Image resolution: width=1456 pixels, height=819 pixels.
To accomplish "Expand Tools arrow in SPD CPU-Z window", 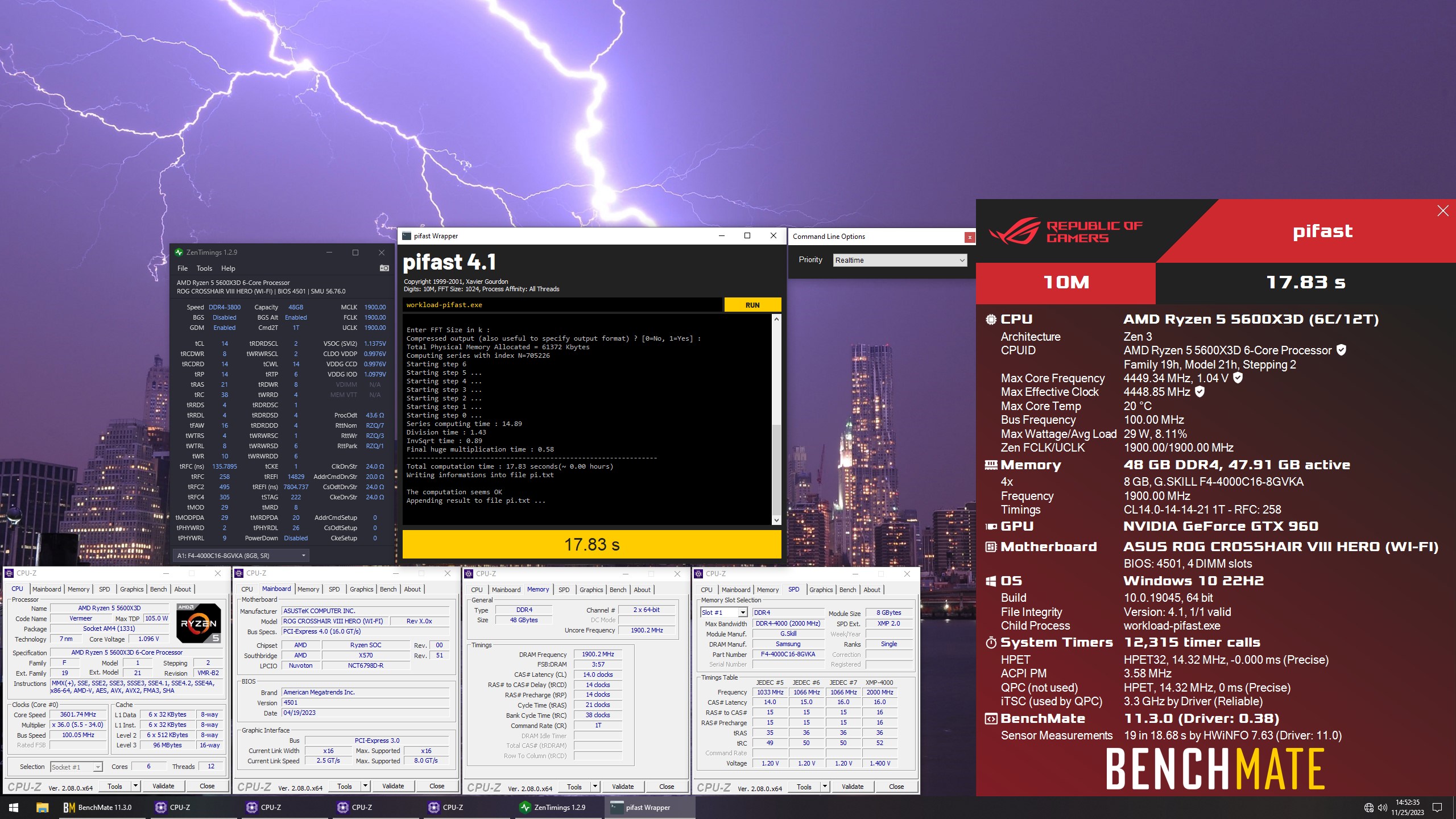I will point(825,787).
